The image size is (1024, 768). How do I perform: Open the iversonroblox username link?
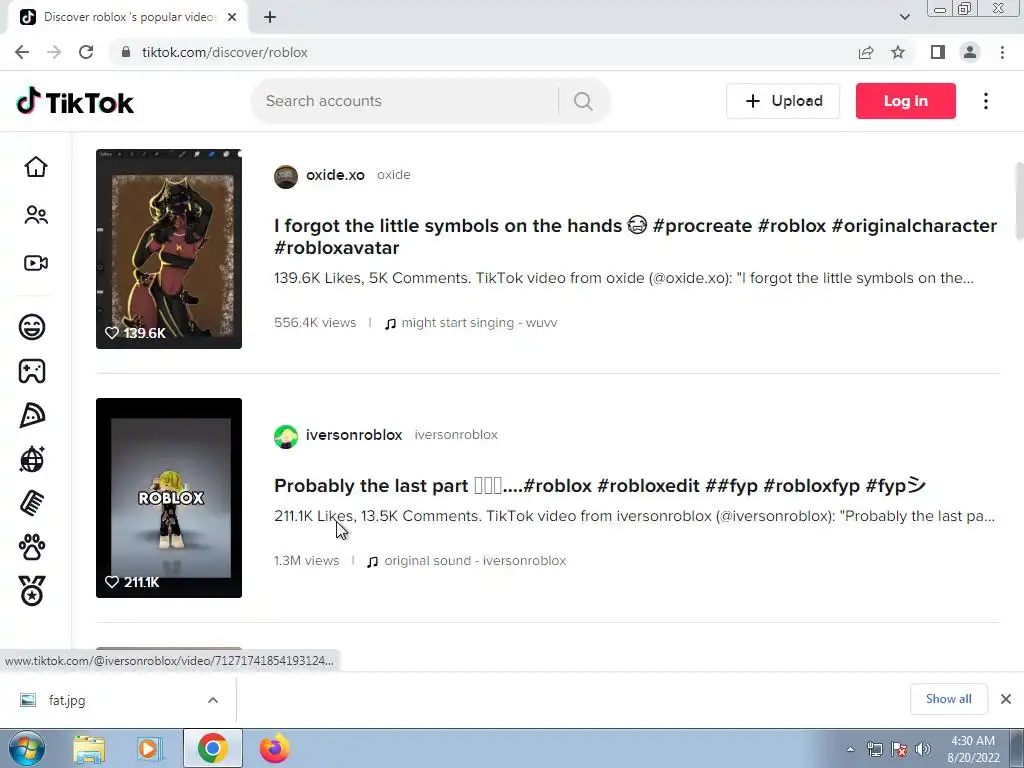(354, 435)
